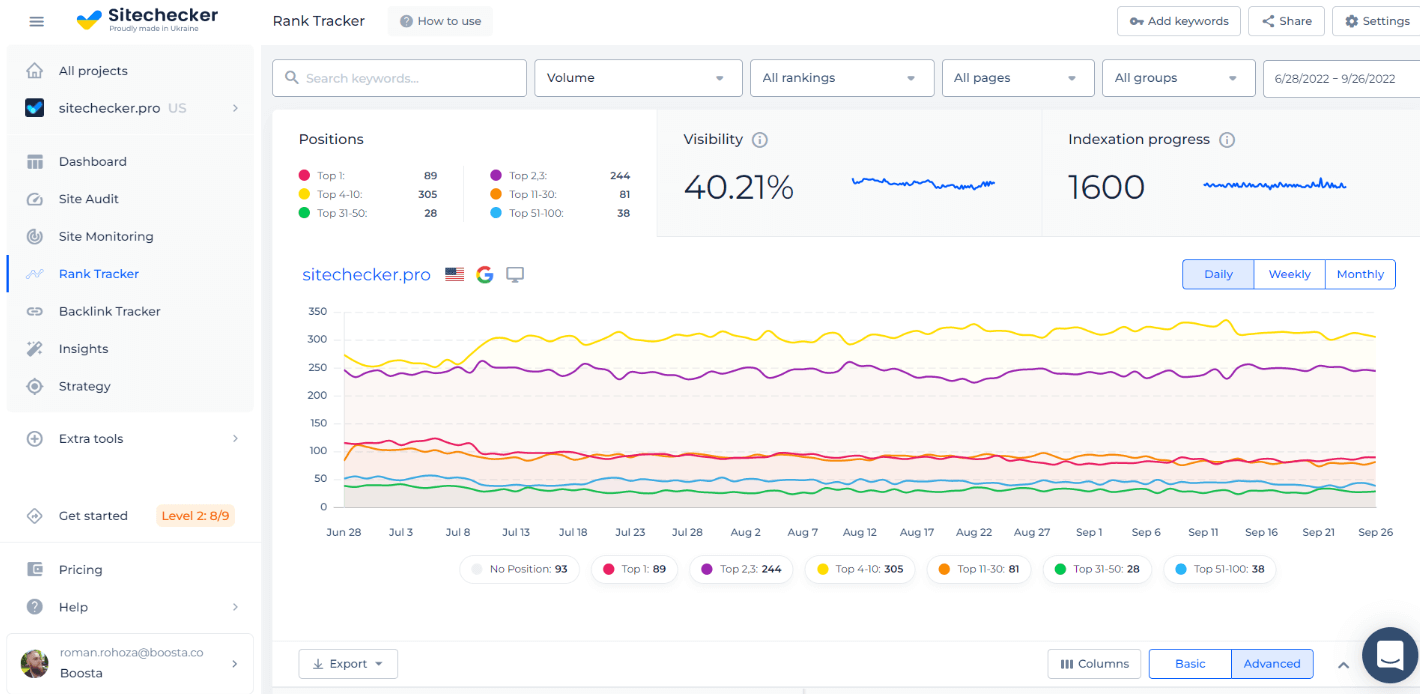This screenshot has height=694, width=1420.
Task: Click the US flag icon by sitechecker.pro
Action: coord(455,274)
